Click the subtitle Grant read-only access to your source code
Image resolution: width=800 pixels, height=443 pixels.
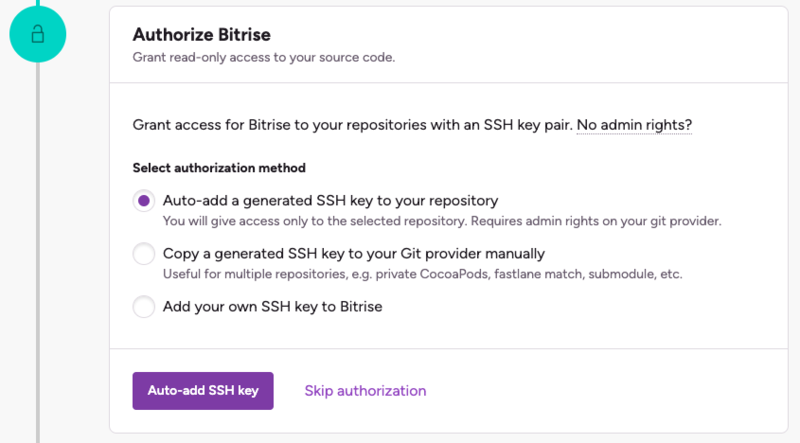264,57
